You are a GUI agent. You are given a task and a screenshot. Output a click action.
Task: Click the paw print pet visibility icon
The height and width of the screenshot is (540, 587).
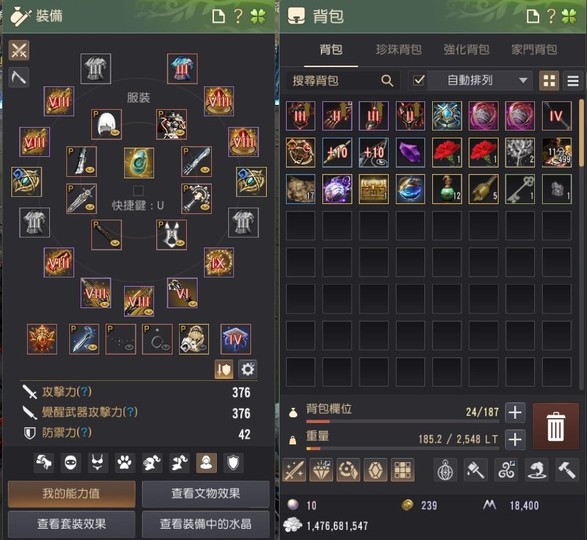tap(125, 463)
